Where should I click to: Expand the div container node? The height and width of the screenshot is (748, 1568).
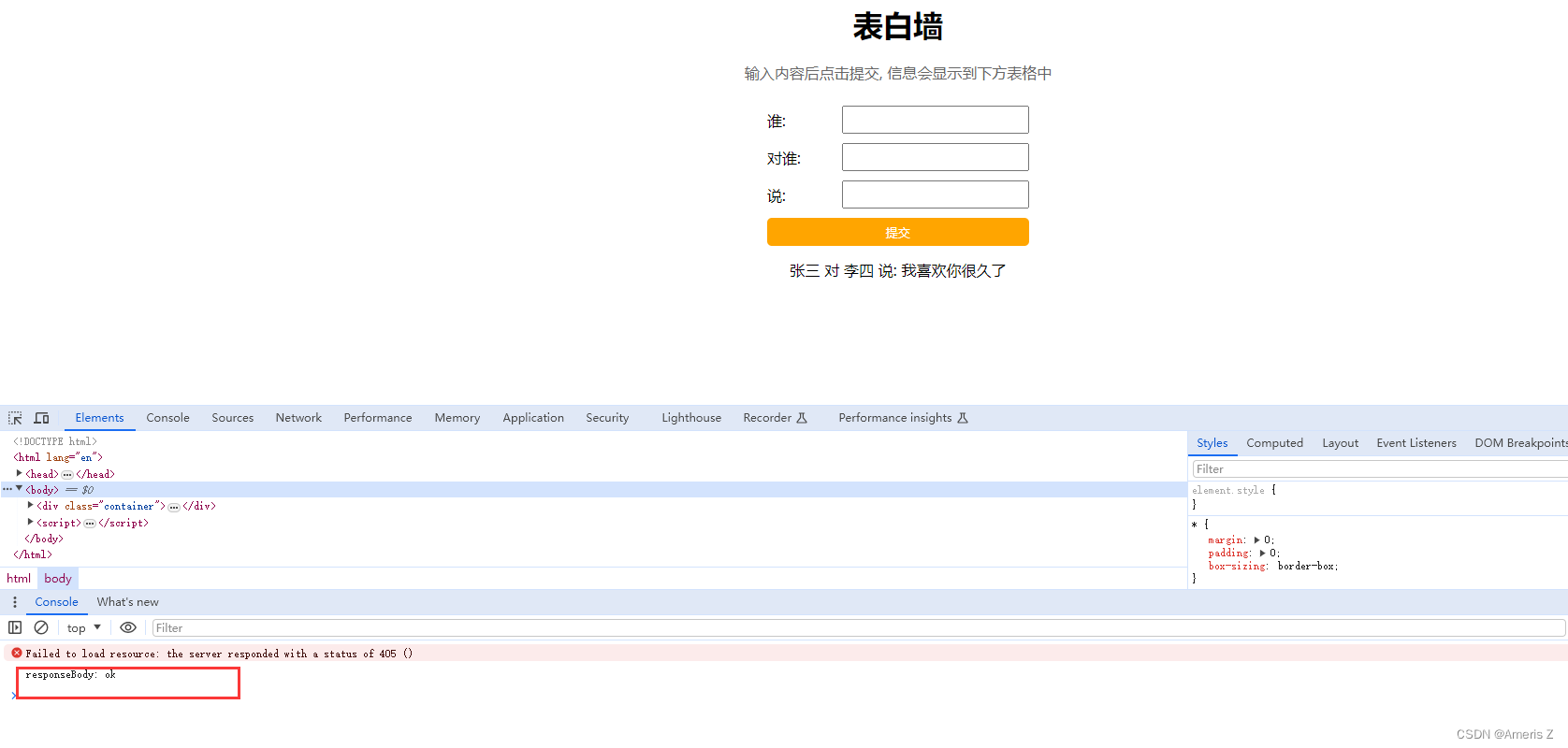31,505
